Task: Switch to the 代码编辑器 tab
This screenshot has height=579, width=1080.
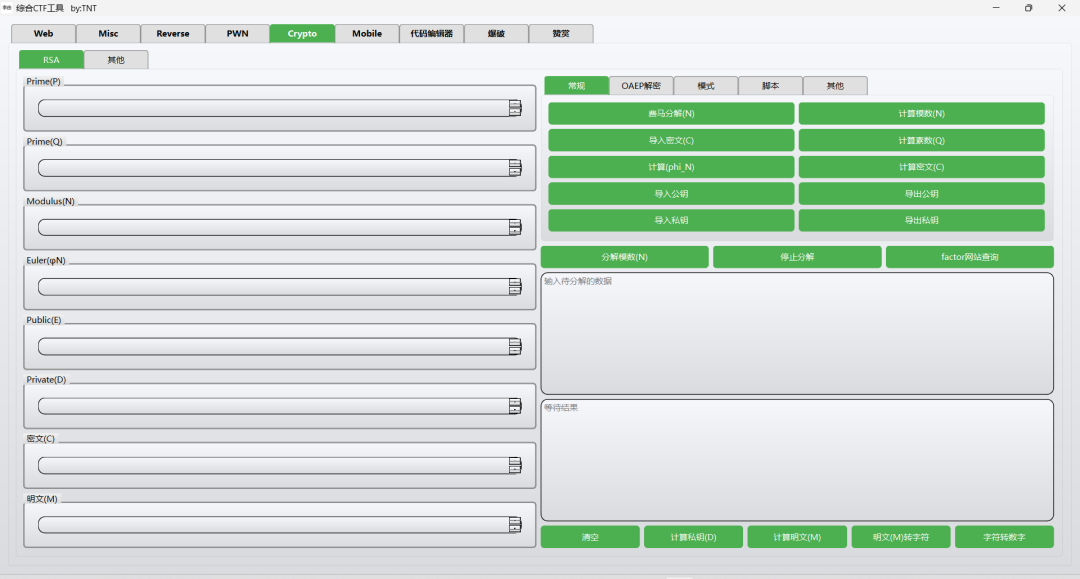Action: coord(432,34)
